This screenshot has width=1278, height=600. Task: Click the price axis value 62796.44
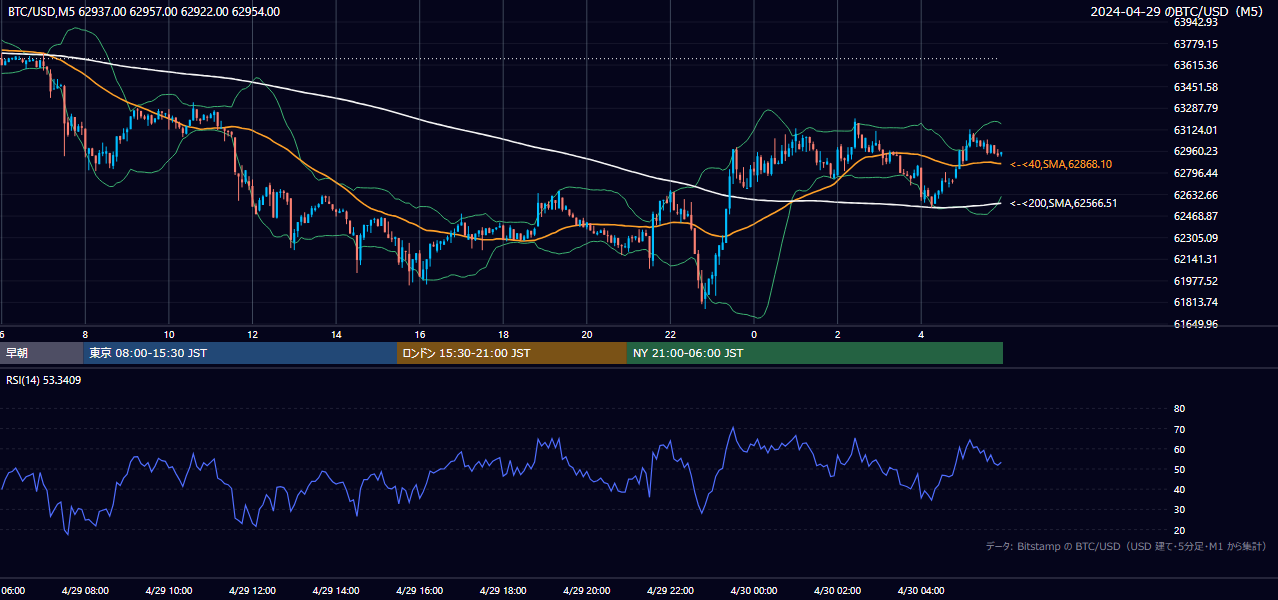[x=1195, y=173]
